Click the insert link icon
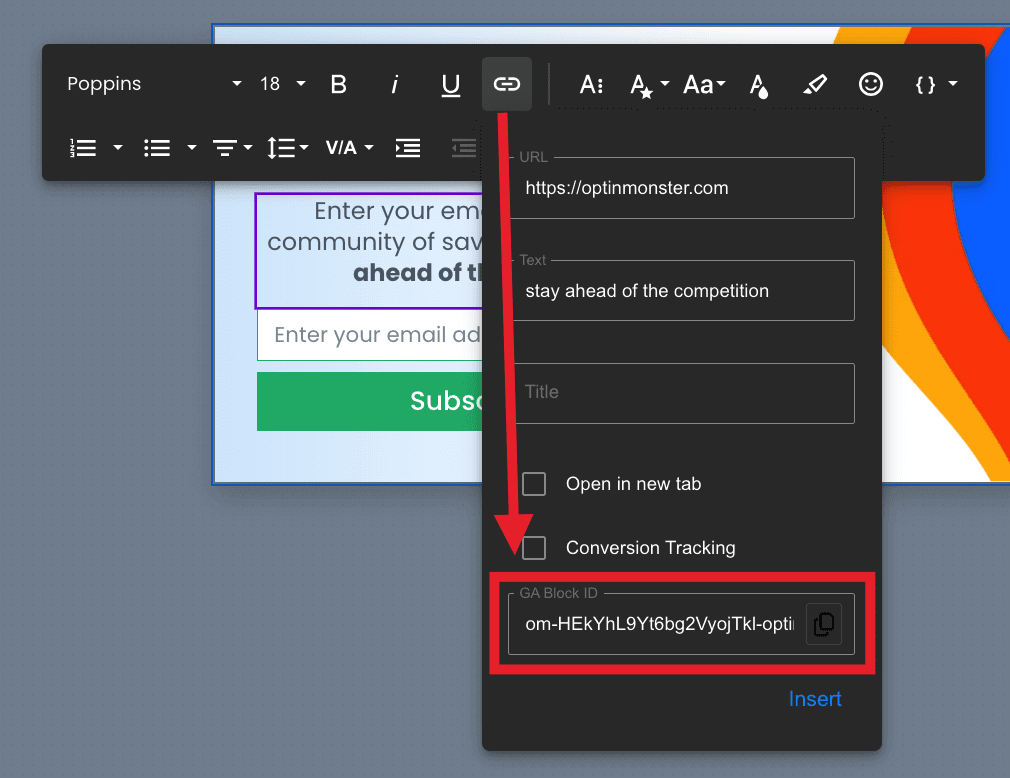The width and height of the screenshot is (1010, 778). click(507, 84)
